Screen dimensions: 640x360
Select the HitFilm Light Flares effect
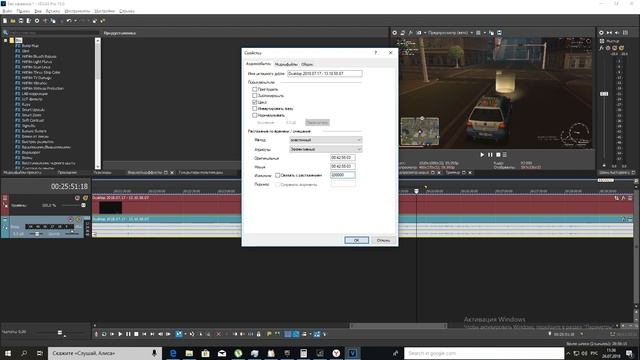37,62
